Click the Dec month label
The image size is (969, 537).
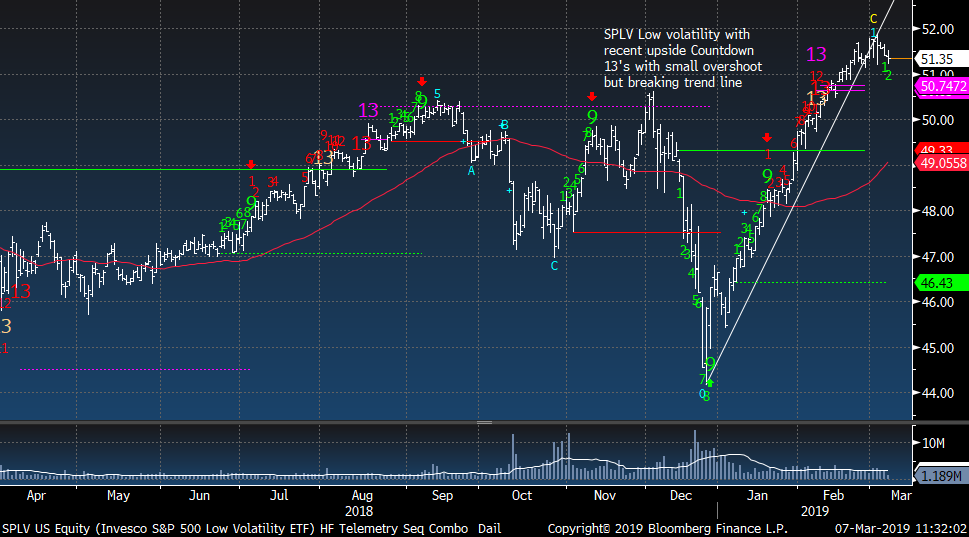coord(680,496)
